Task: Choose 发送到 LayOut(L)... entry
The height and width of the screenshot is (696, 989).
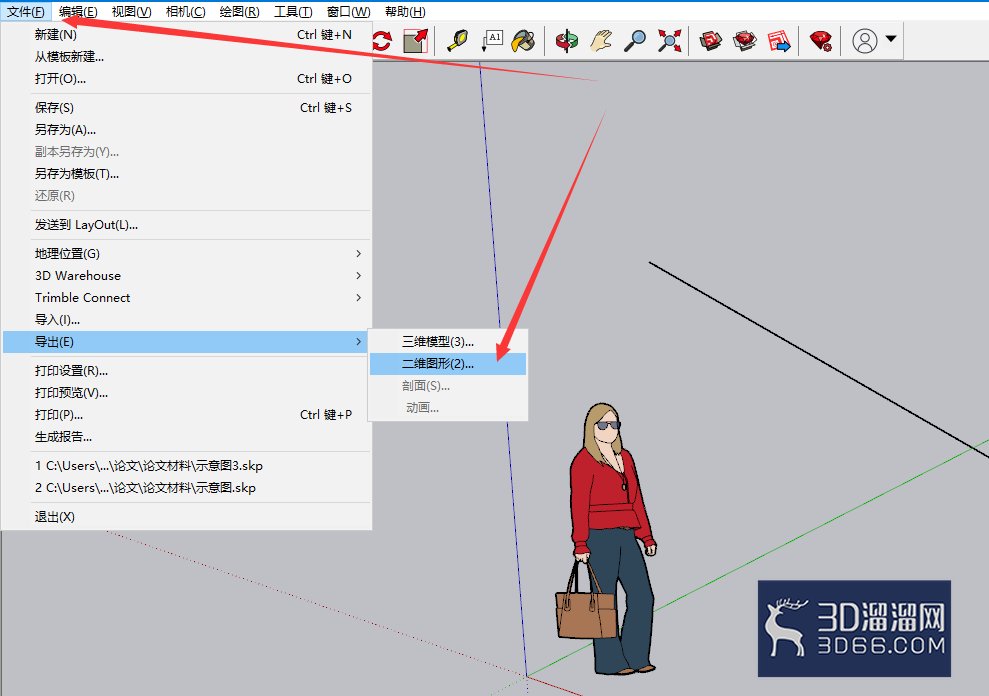Action: 187,225
